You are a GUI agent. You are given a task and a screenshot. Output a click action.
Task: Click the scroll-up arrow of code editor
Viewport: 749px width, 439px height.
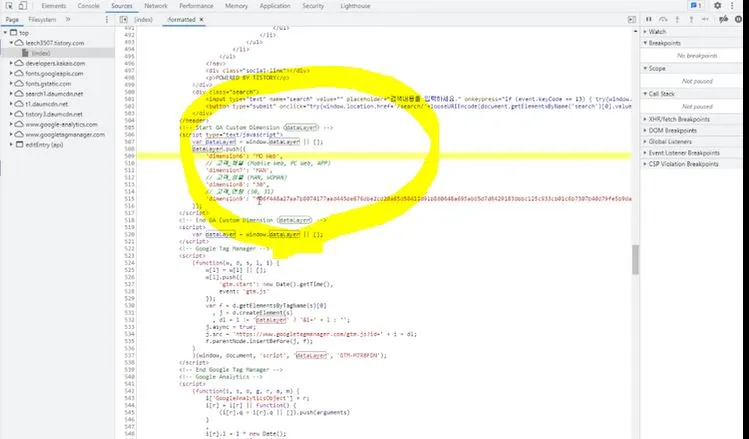635,31
